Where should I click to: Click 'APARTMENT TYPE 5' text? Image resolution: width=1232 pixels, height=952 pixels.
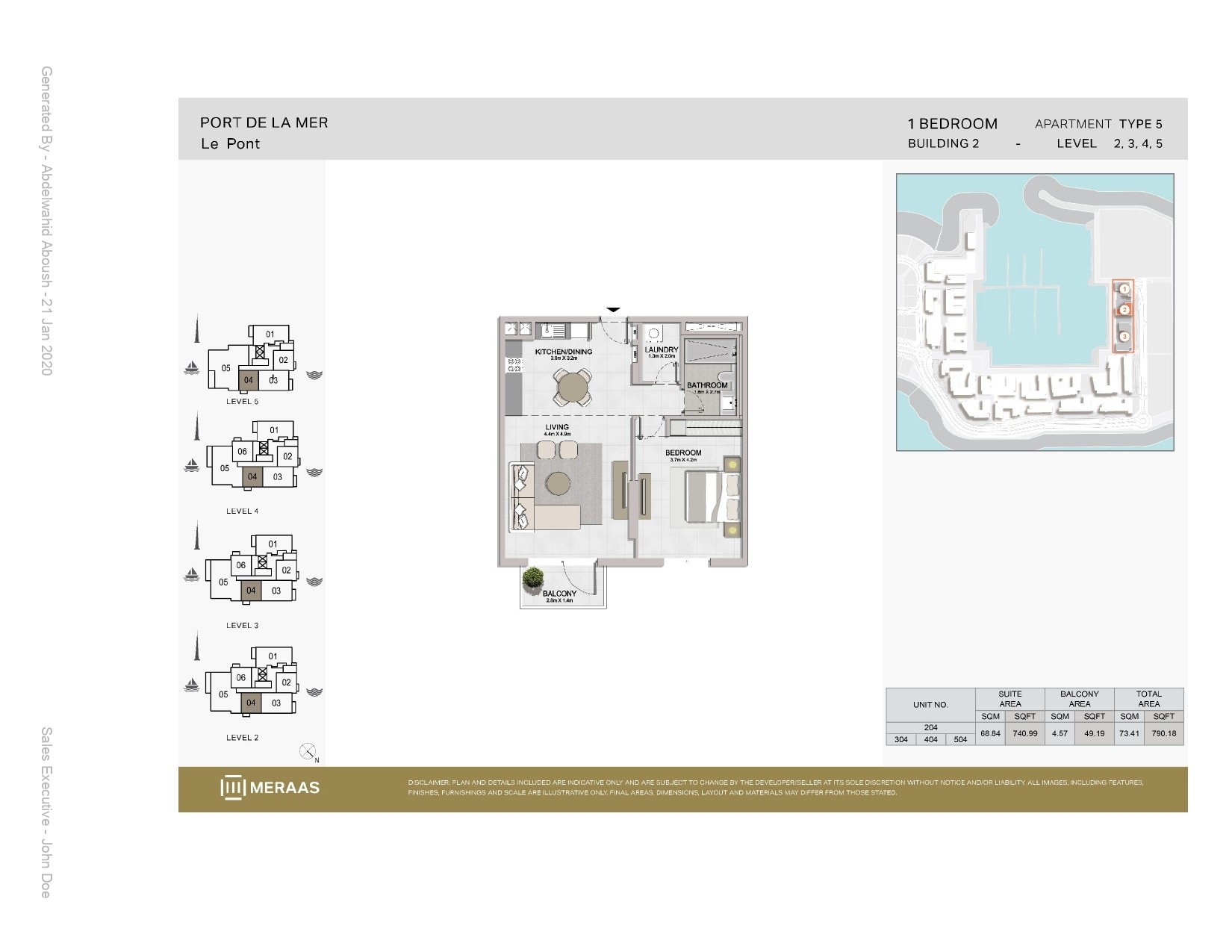[x=1098, y=124]
